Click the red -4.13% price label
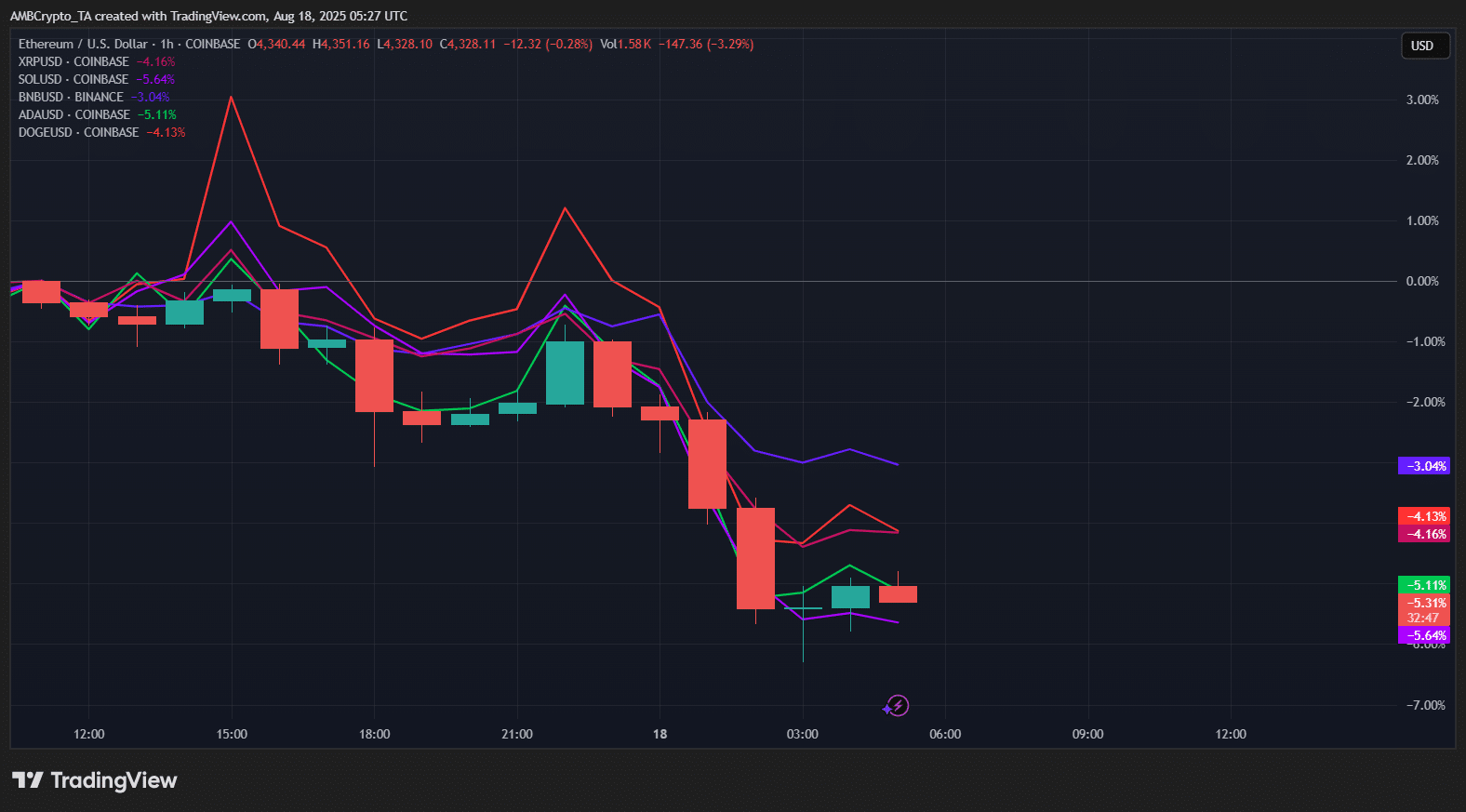The width and height of the screenshot is (1466, 812). click(x=1424, y=516)
